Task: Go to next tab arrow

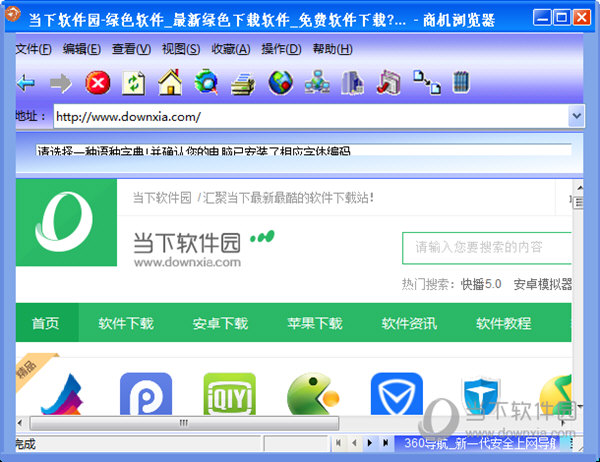Action: [370, 443]
